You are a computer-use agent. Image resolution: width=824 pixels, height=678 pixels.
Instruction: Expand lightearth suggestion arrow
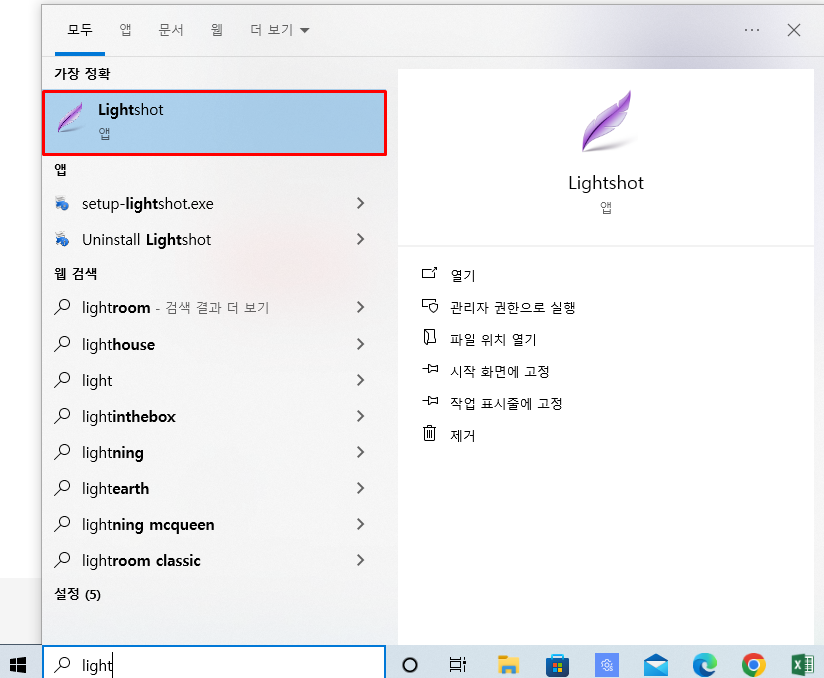tap(360, 488)
